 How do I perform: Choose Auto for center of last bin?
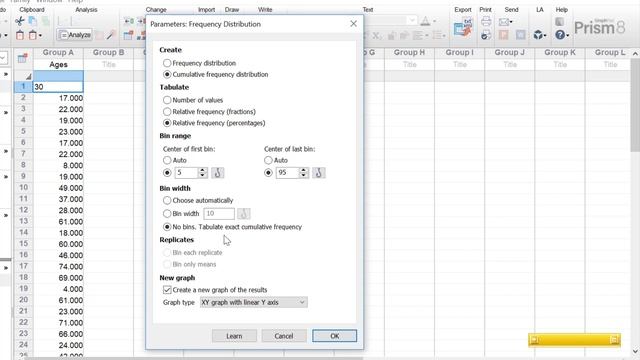(x=268, y=160)
